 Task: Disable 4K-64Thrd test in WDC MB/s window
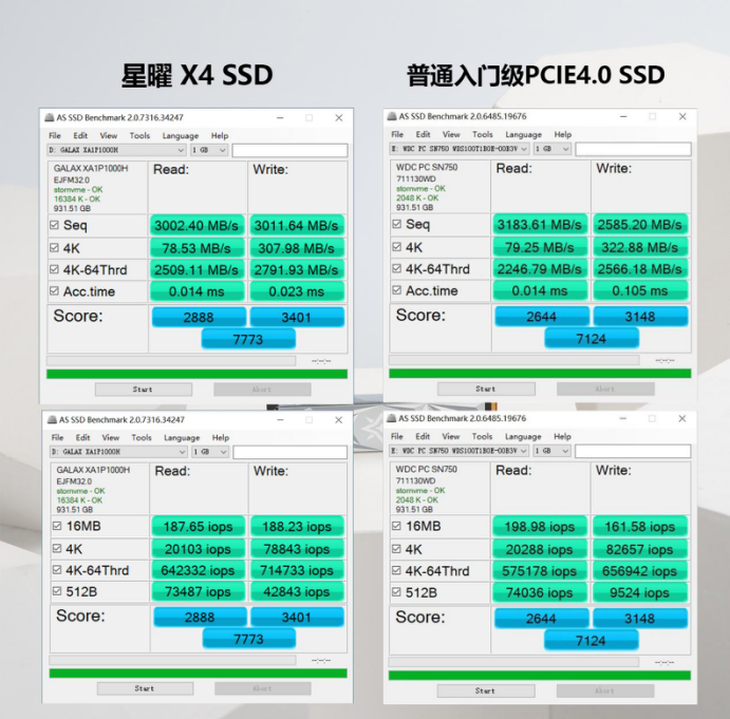tap(397, 268)
